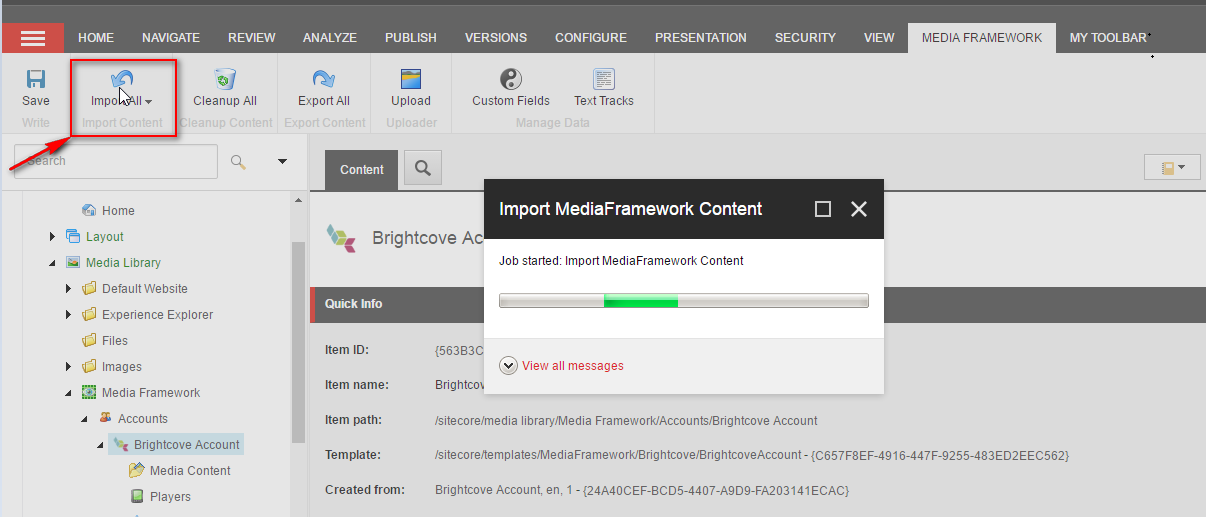Image resolution: width=1206 pixels, height=517 pixels.
Task: Click the Created from value text
Action: tap(642, 490)
